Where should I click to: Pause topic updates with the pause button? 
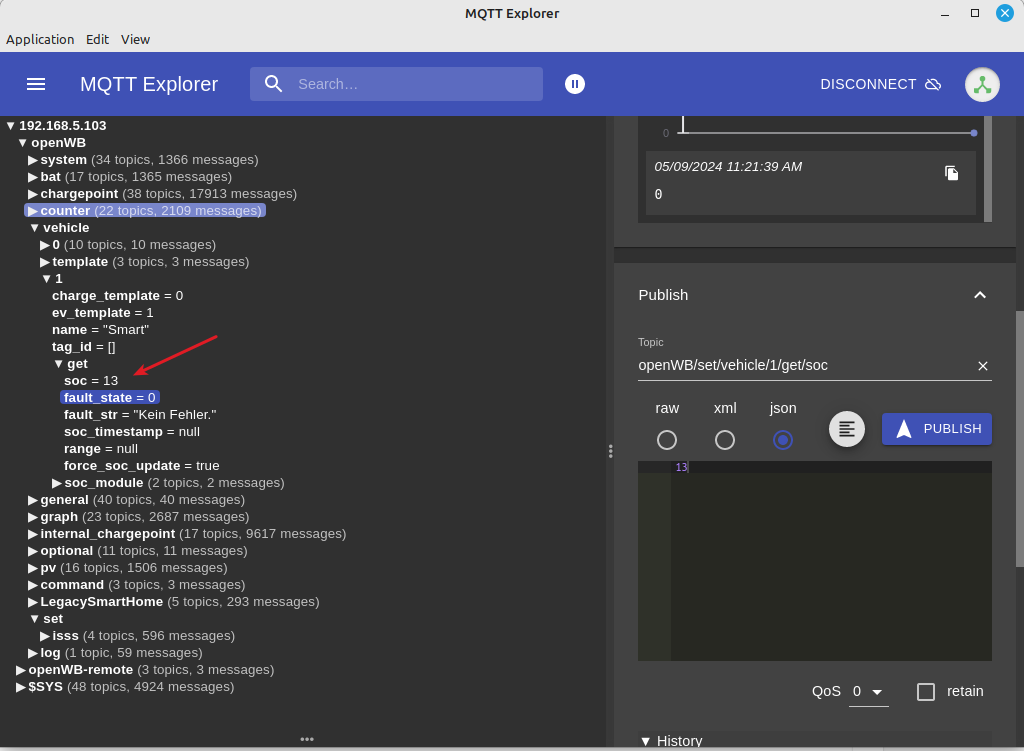coord(575,84)
